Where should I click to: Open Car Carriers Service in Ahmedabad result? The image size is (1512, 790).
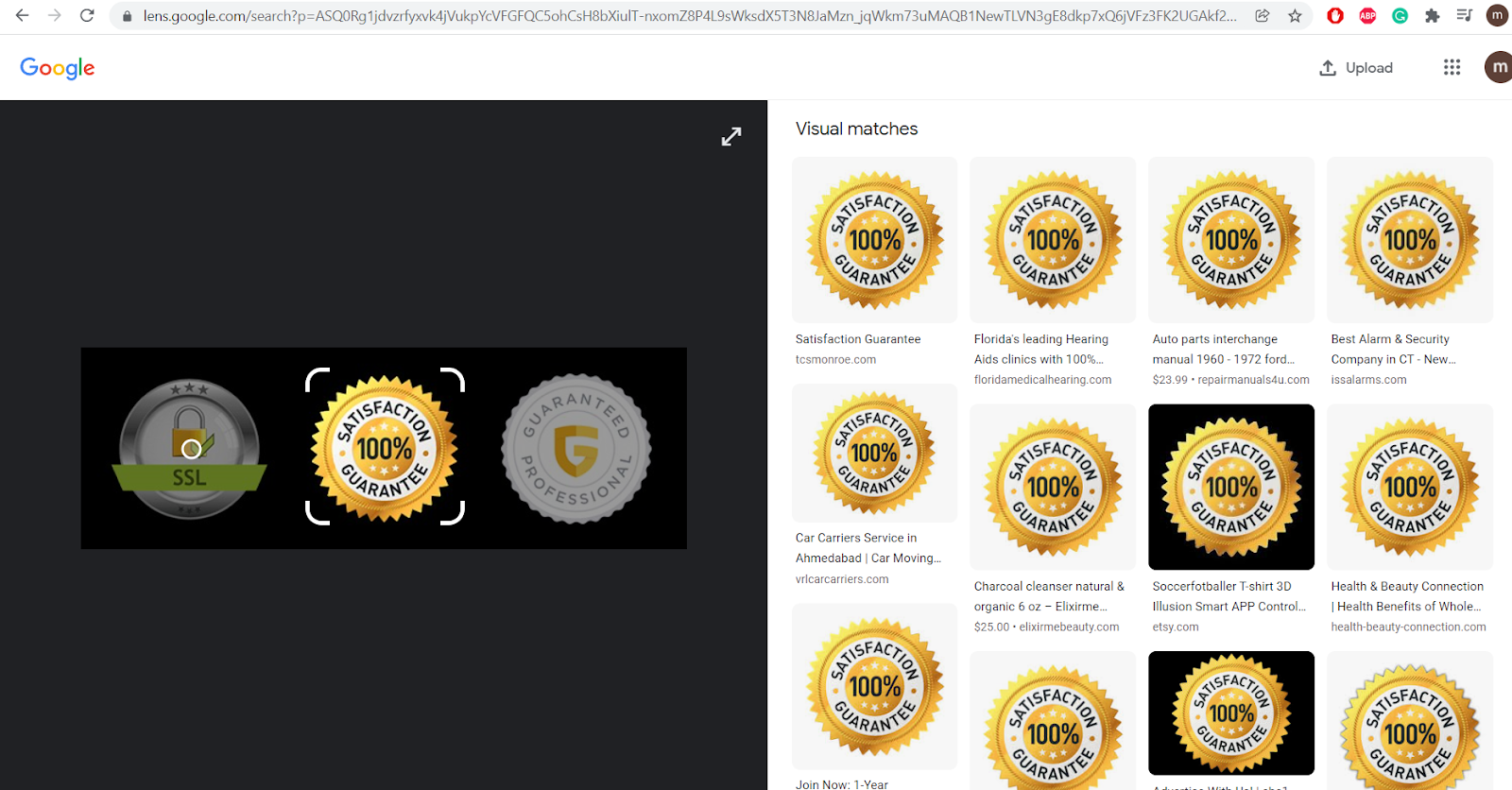[868, 548]
